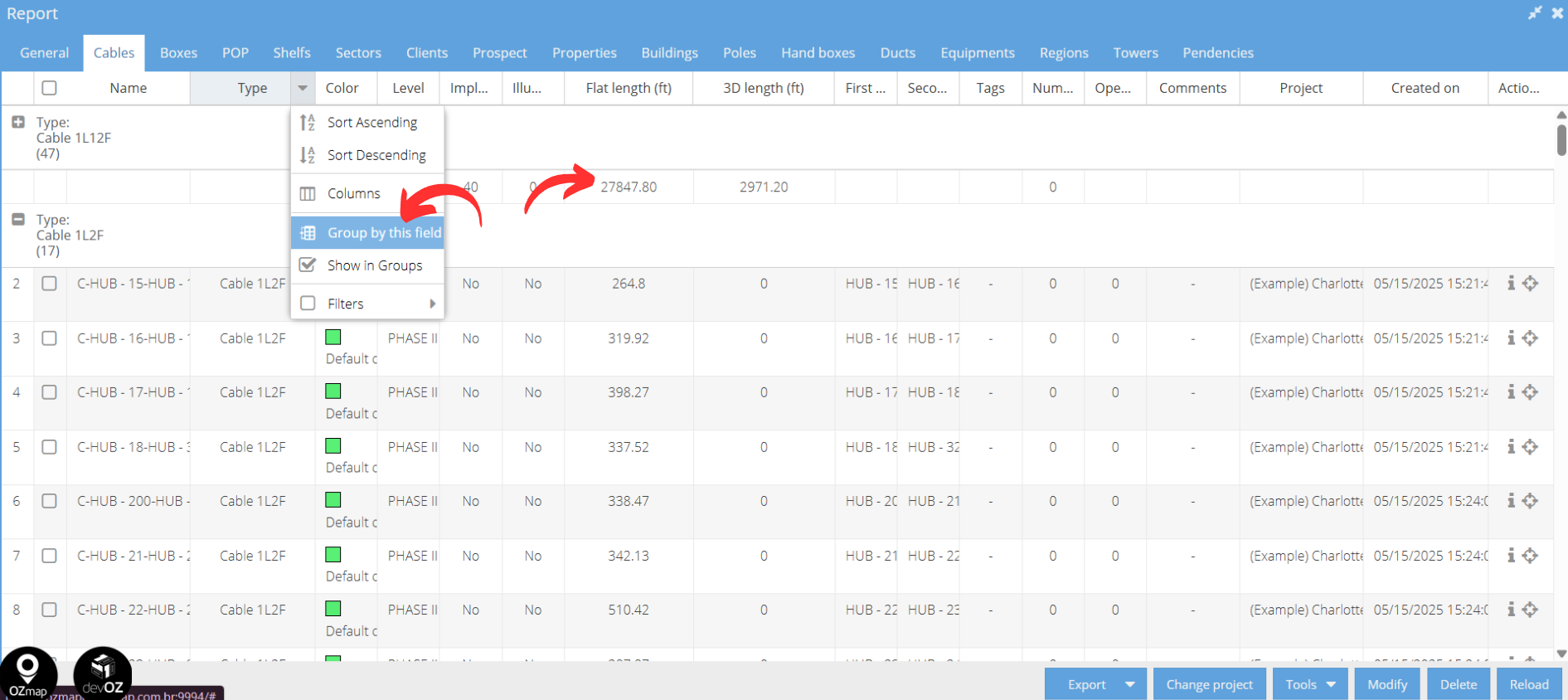Click the info icon for row 6
The width and height of the screenshot is (1568, 700).
coord(1511,501)
